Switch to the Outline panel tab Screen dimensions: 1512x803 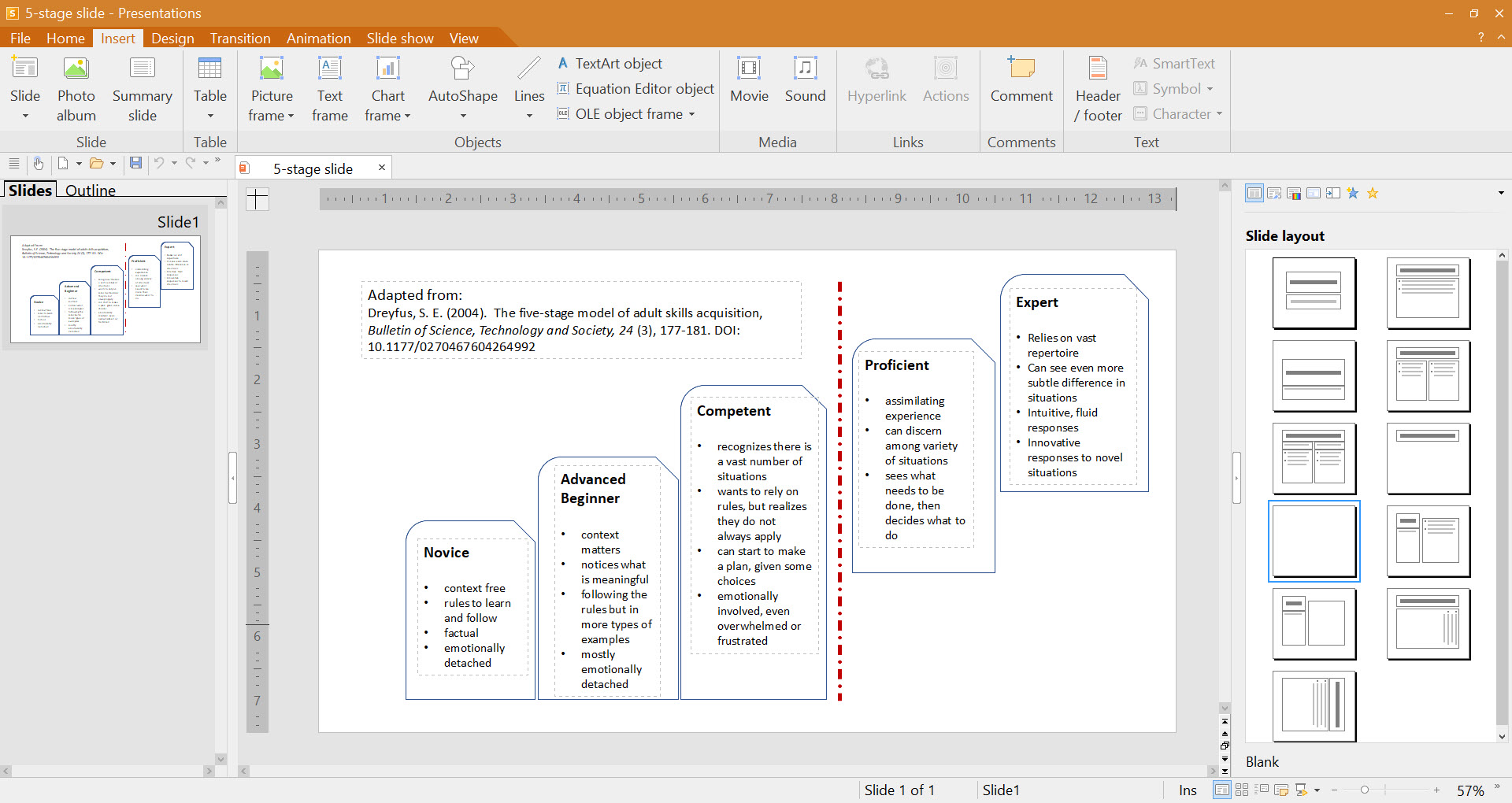(91, 190)
